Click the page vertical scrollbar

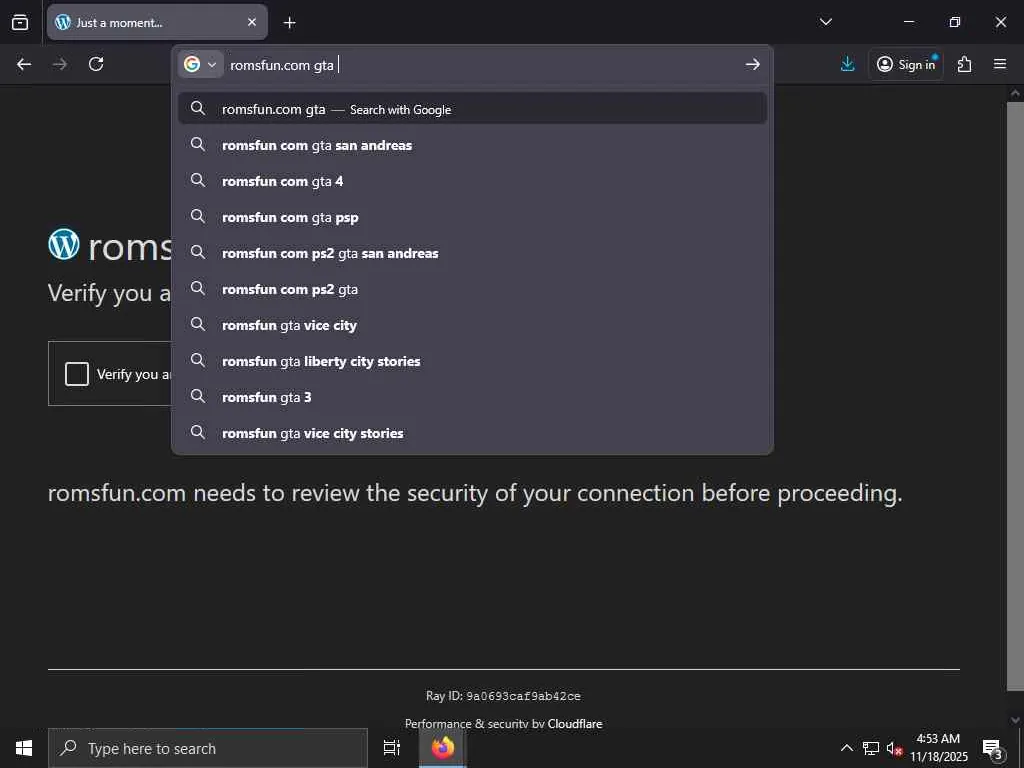pos(1015,395)
